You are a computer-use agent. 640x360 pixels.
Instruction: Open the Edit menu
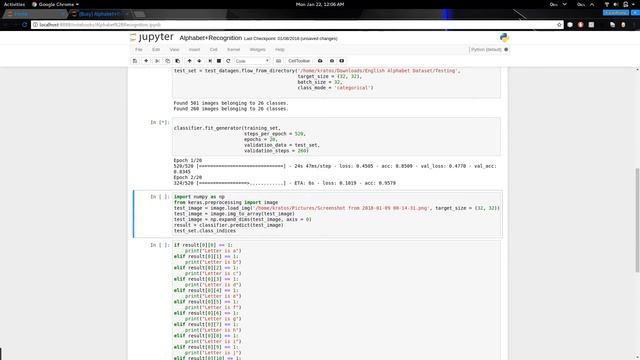pyautogui.click(x=156, y=49)
